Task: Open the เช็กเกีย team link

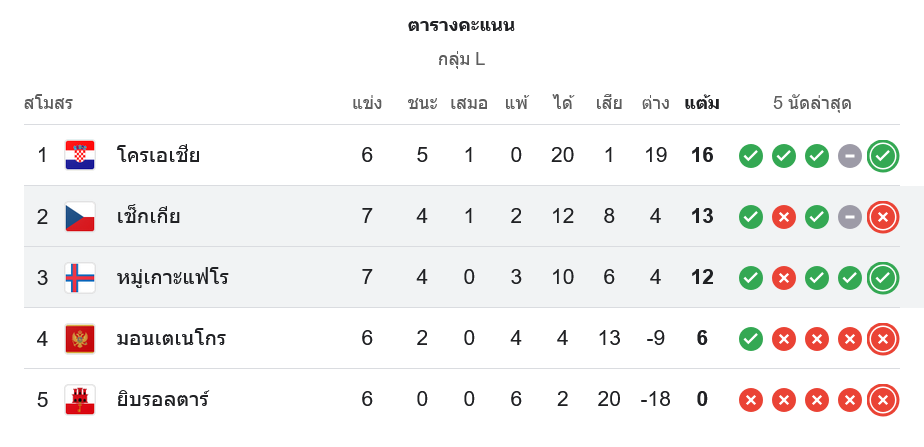Action: (x=148, y=216)
